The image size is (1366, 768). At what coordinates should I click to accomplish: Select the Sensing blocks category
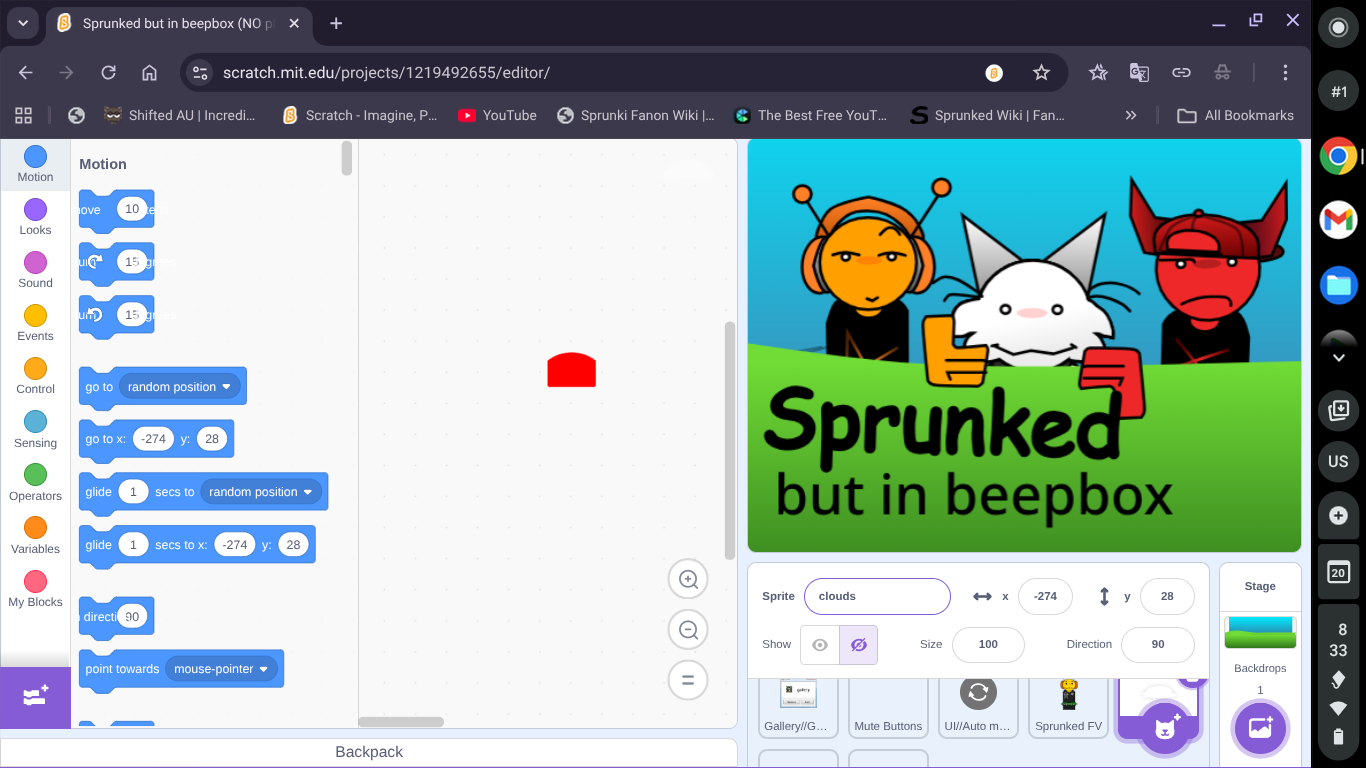click(x=35, y=430)
